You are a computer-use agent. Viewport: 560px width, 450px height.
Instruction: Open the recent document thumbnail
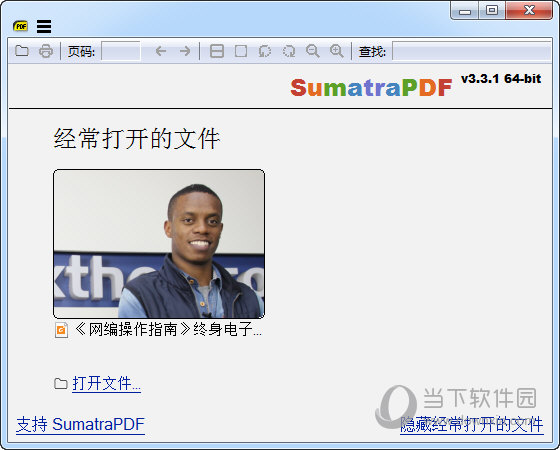[159, 244]
